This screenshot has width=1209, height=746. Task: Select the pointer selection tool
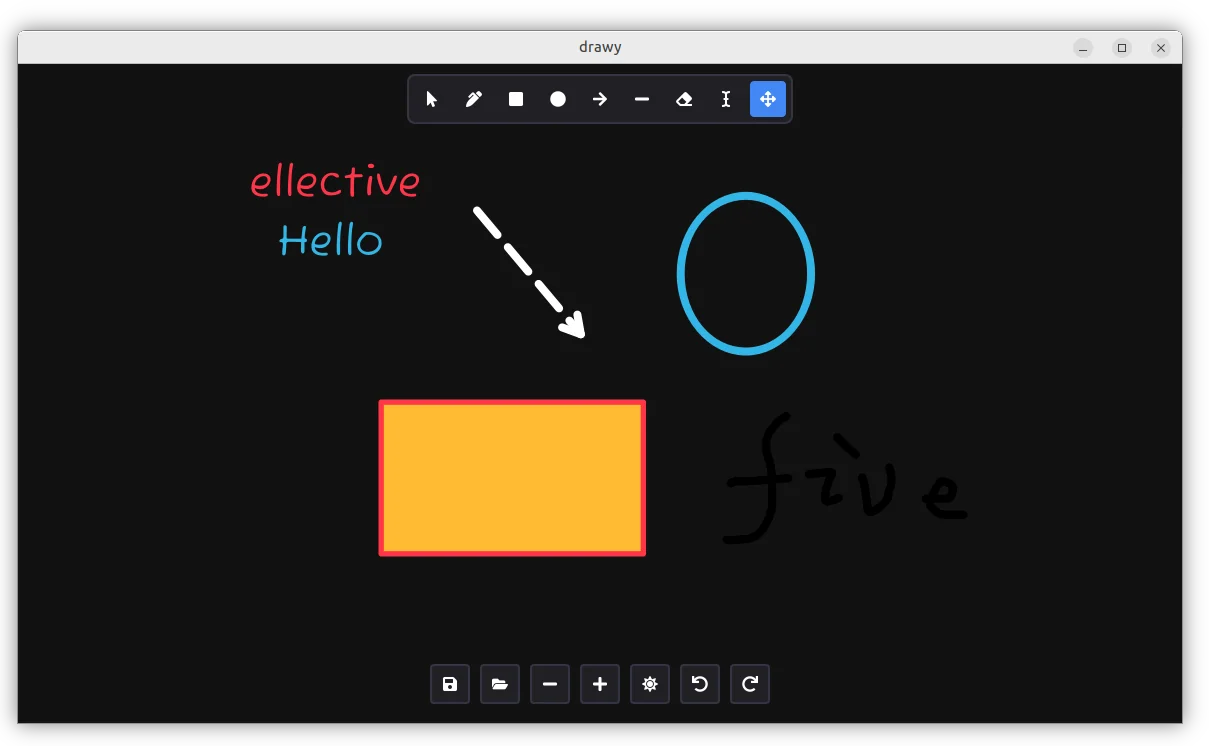coord(432,99)
